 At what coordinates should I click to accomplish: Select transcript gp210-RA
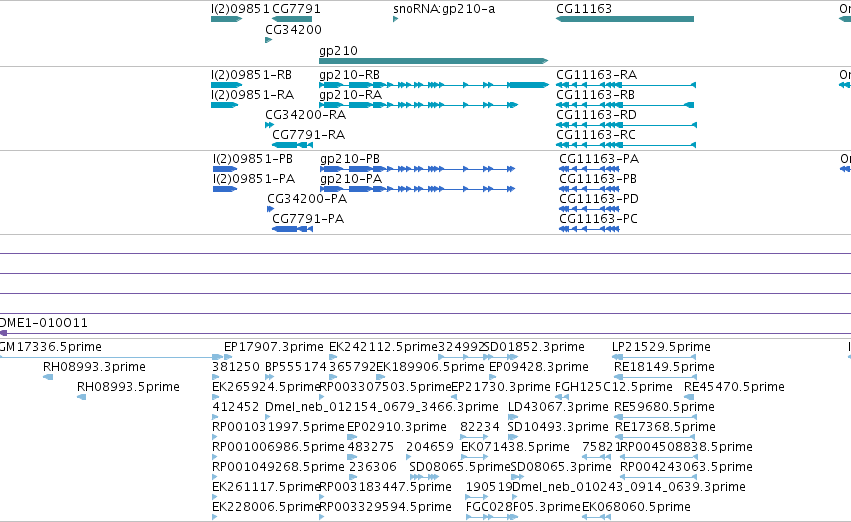(x=418, y=105)
